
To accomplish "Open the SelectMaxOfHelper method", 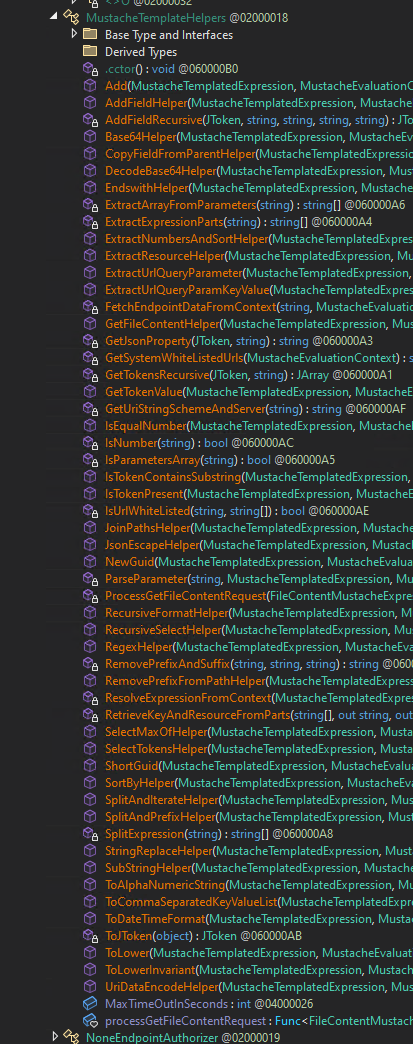I will pyautogui.click(x=156, y=732).
